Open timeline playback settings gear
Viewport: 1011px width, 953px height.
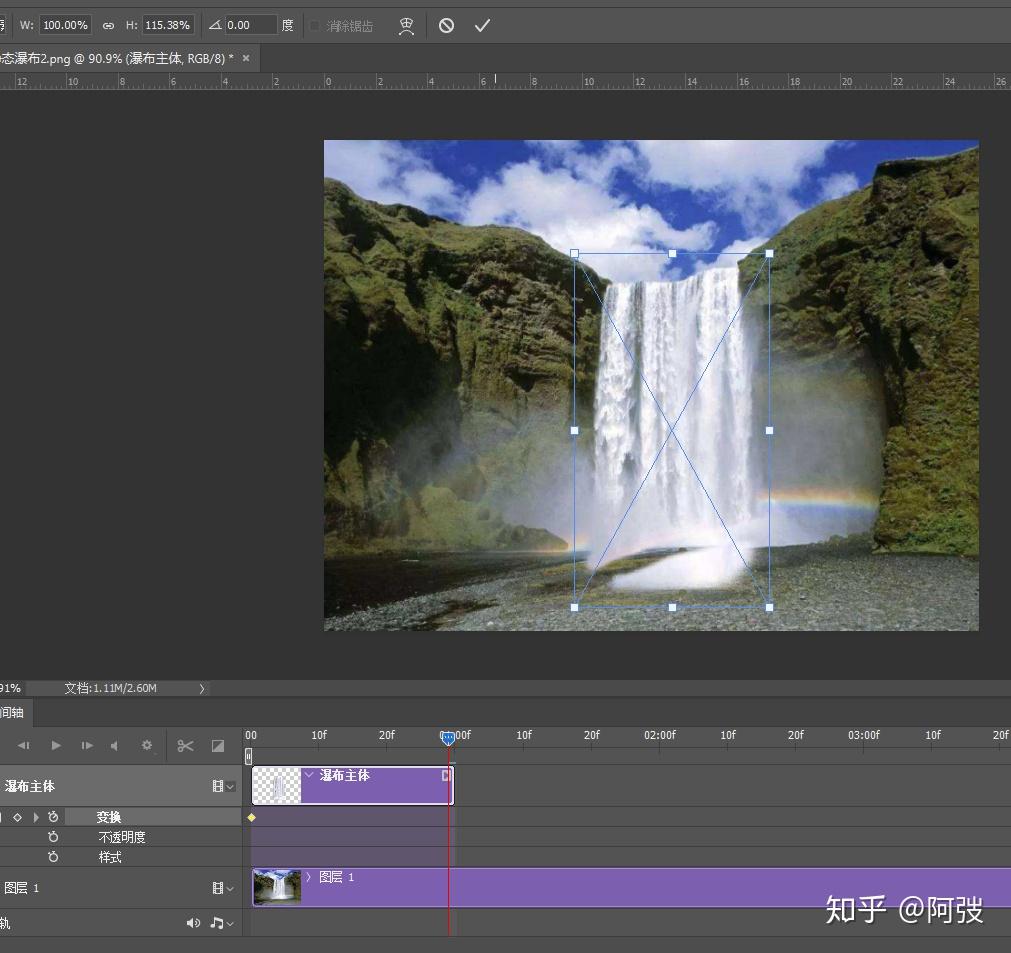[147, 745]
